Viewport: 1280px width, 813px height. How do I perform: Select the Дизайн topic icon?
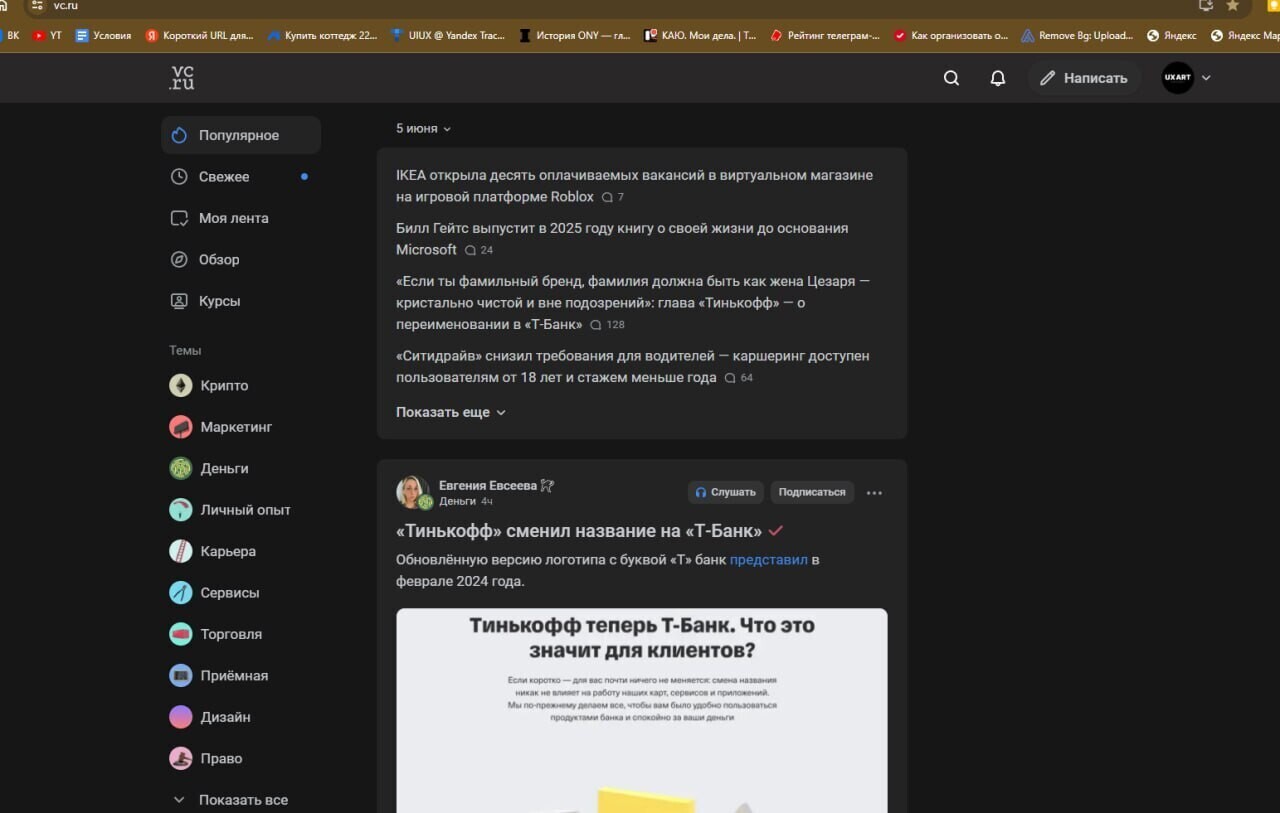(x=180, y=717)
